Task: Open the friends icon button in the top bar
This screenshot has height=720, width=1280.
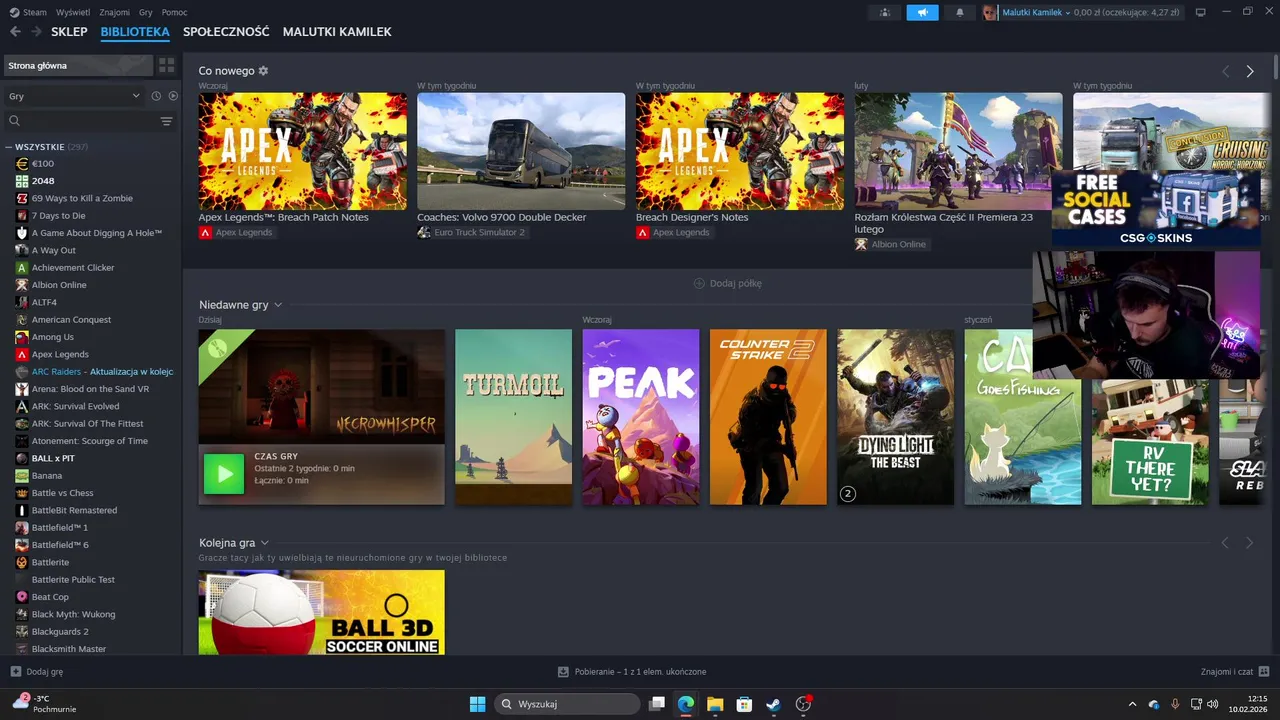Action: [884, 12]
